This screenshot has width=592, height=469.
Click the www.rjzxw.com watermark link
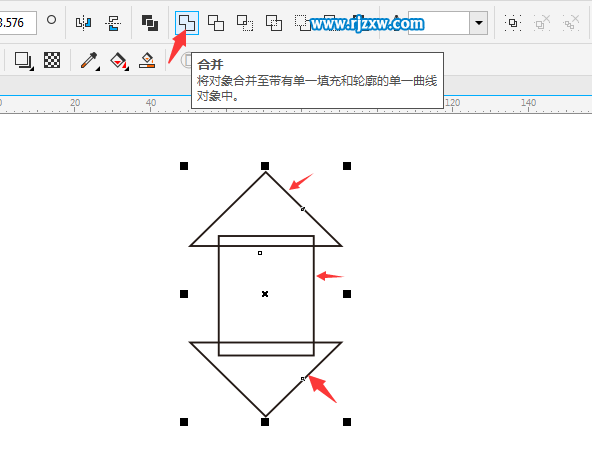coord(367,24)
